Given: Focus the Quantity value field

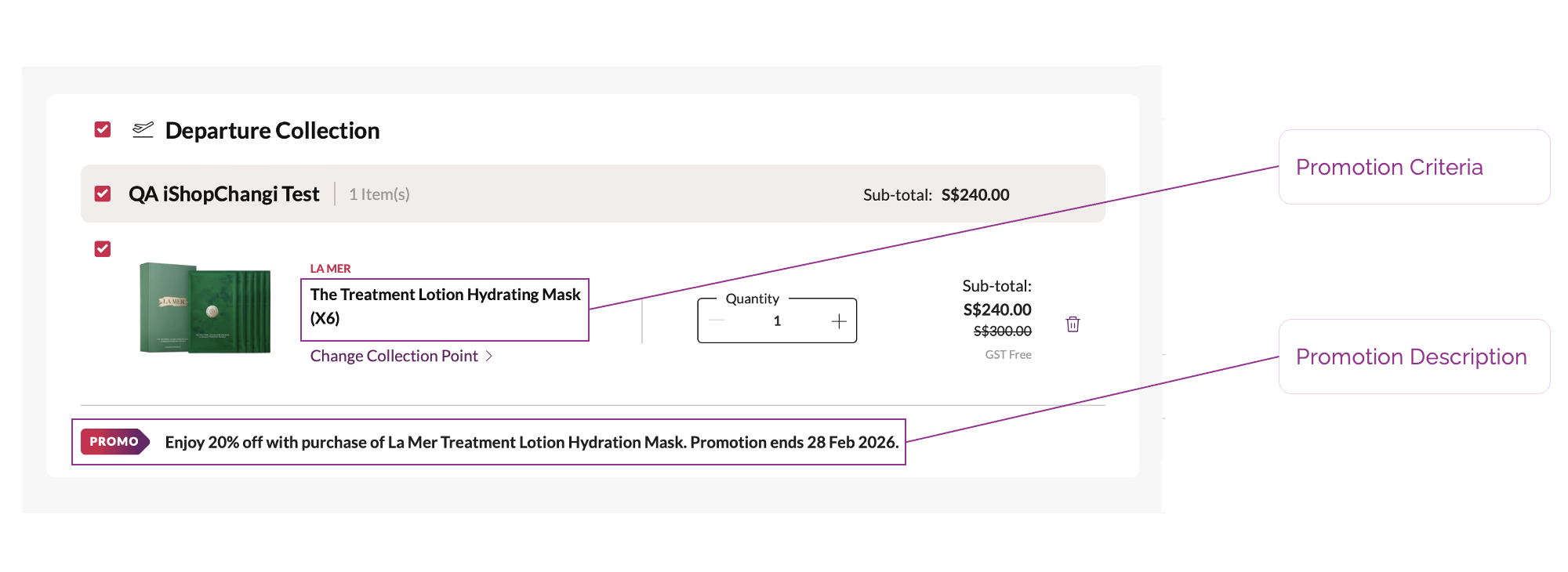Looking at the screenshot, I should click(777, 321).
